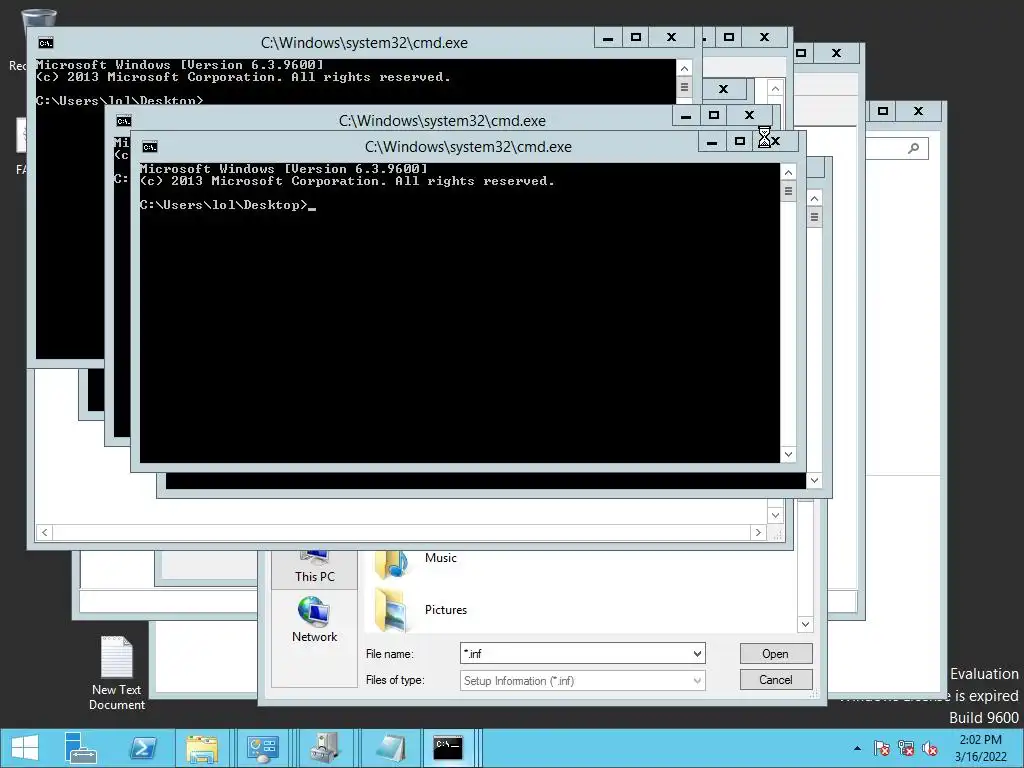Open the Control Panel taskbar icon
Screen dimensions: 1024x768
coord(263,748)
